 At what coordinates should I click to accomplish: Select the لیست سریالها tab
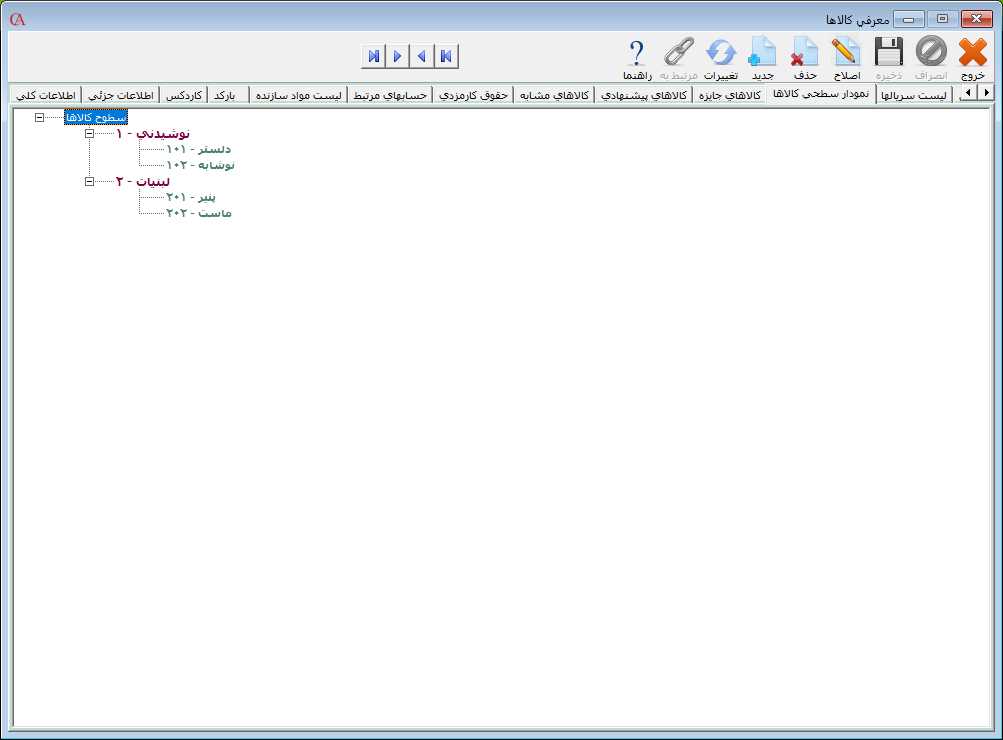click(915, 95)
